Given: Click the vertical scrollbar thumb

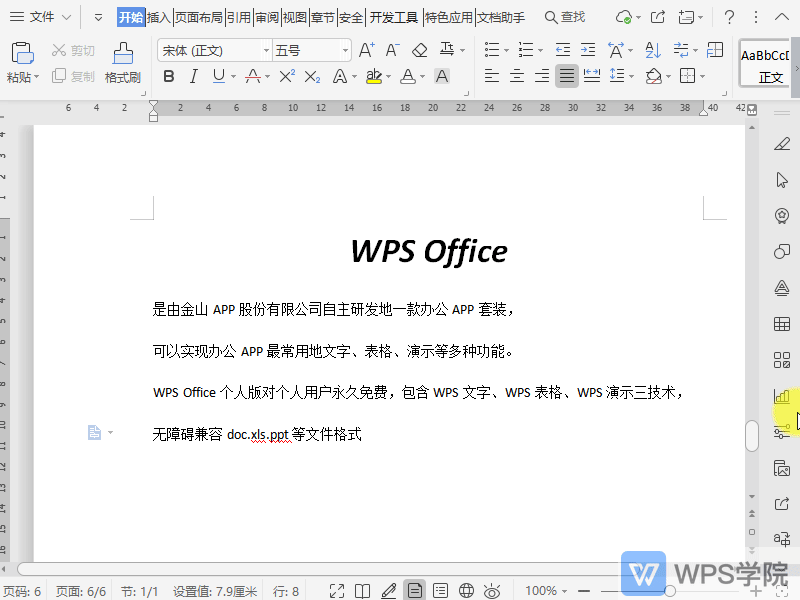Looking at the screenshot, I should (x=752, y=436).
